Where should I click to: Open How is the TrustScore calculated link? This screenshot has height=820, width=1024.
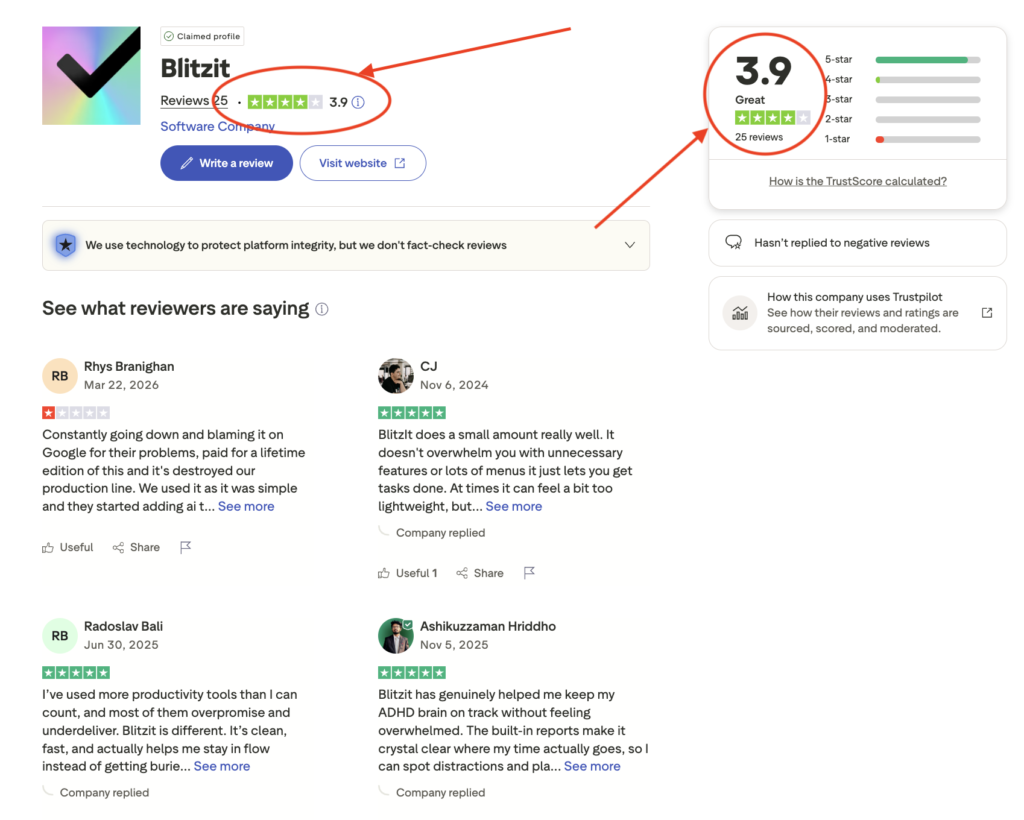point(857,181)
